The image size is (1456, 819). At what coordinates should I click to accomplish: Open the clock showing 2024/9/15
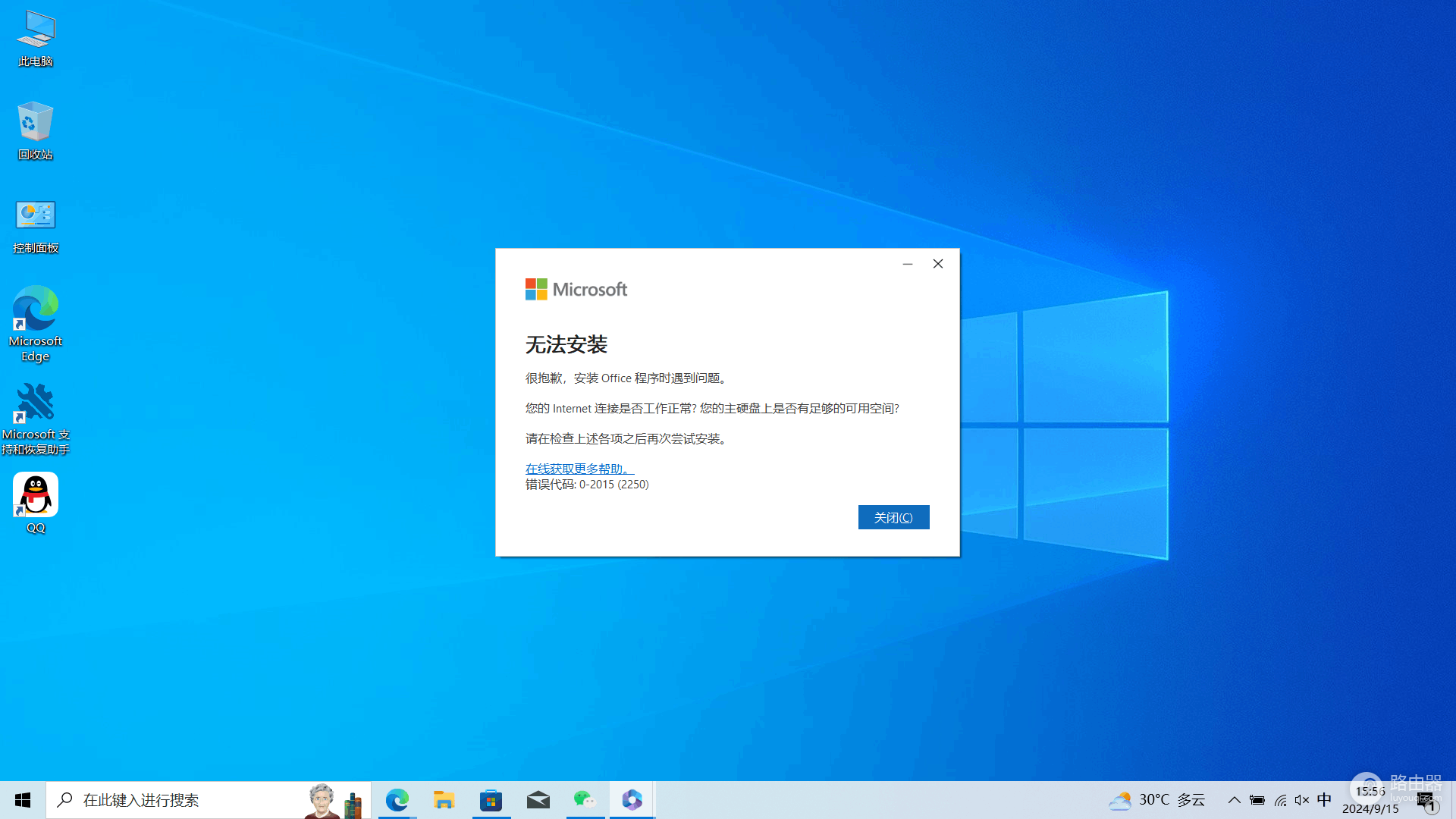(1370, 800)
